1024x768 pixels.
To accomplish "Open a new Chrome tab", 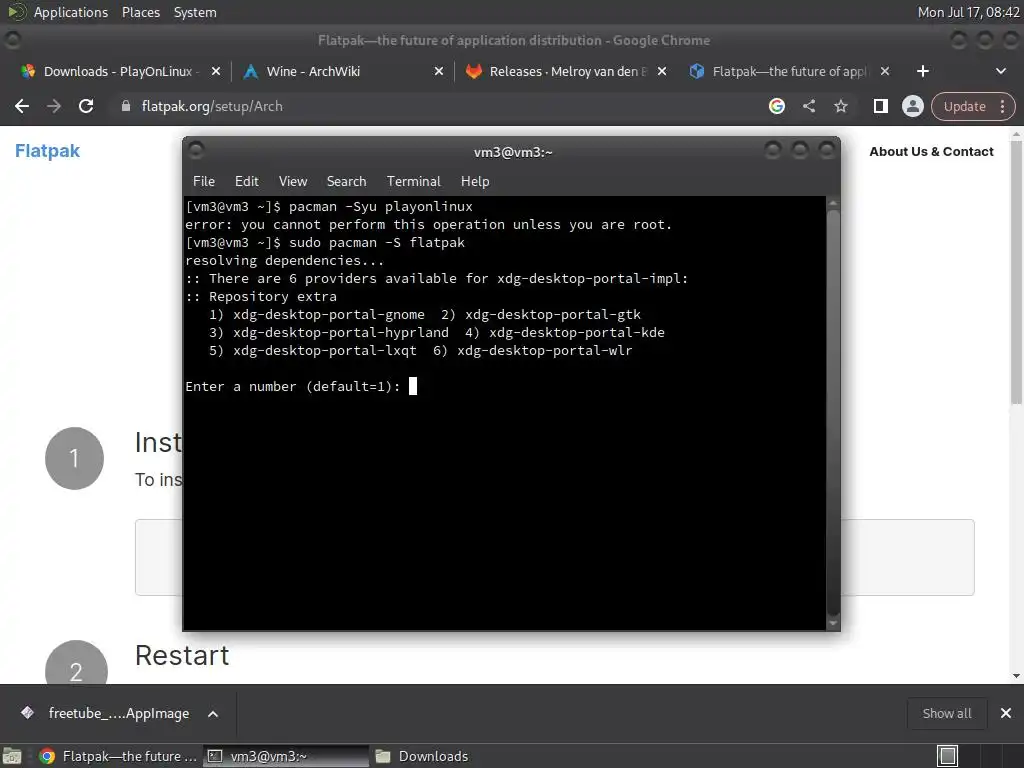I will [923, 71].
